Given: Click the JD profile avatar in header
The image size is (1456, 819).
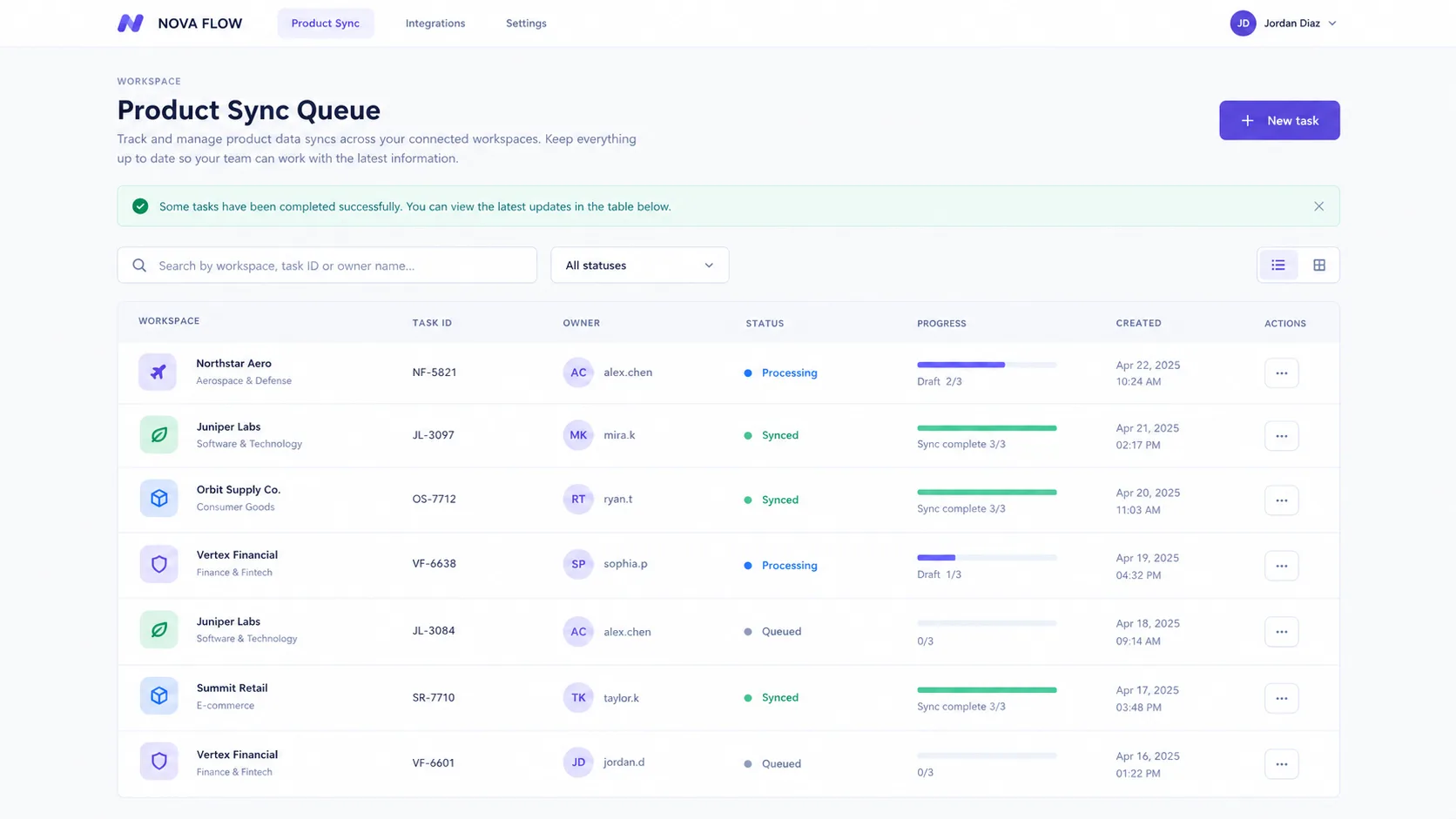Looking at the screenshot, I should [1243, 23].
